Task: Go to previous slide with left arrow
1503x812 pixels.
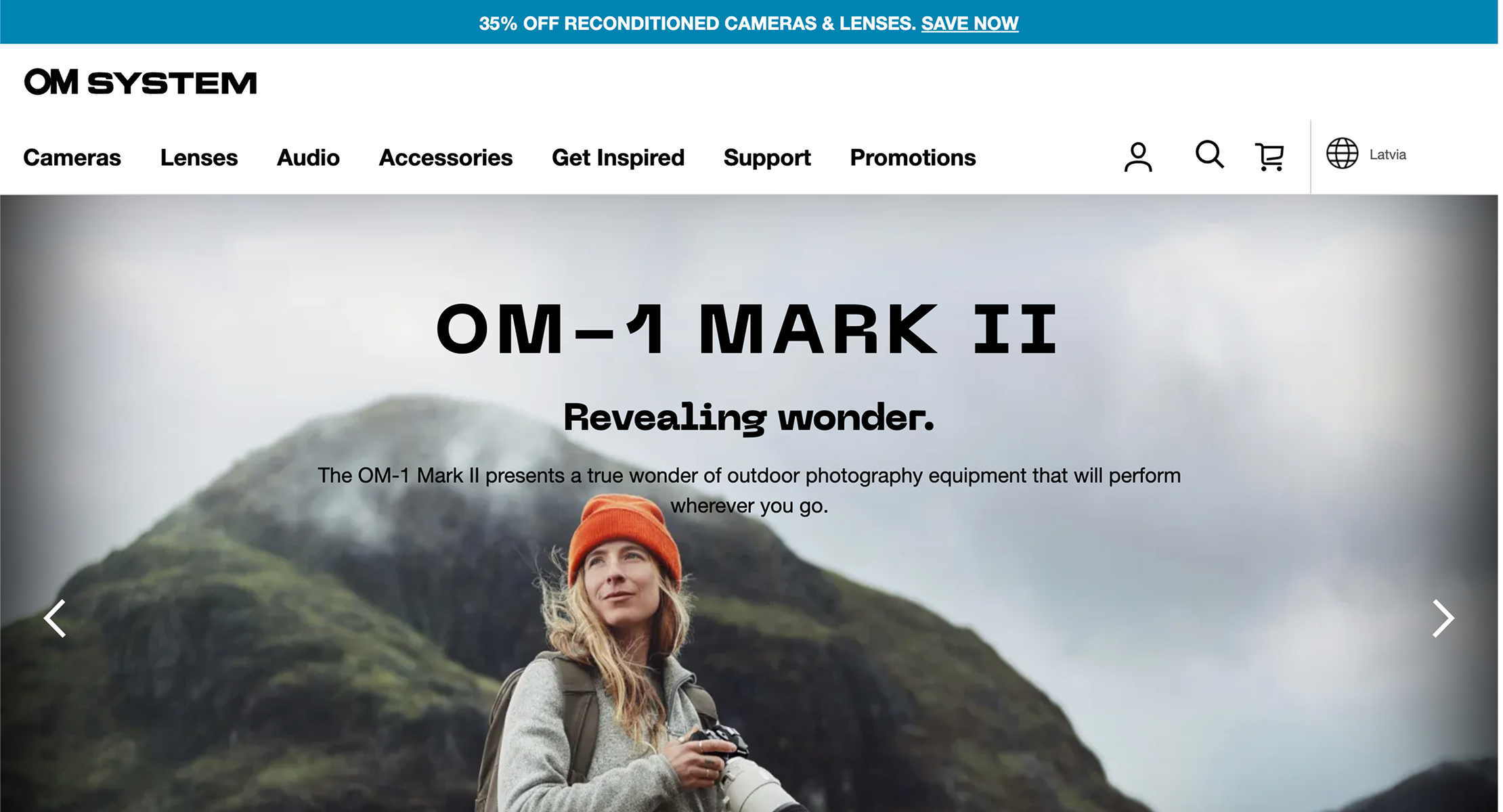Action: [55, 618]
